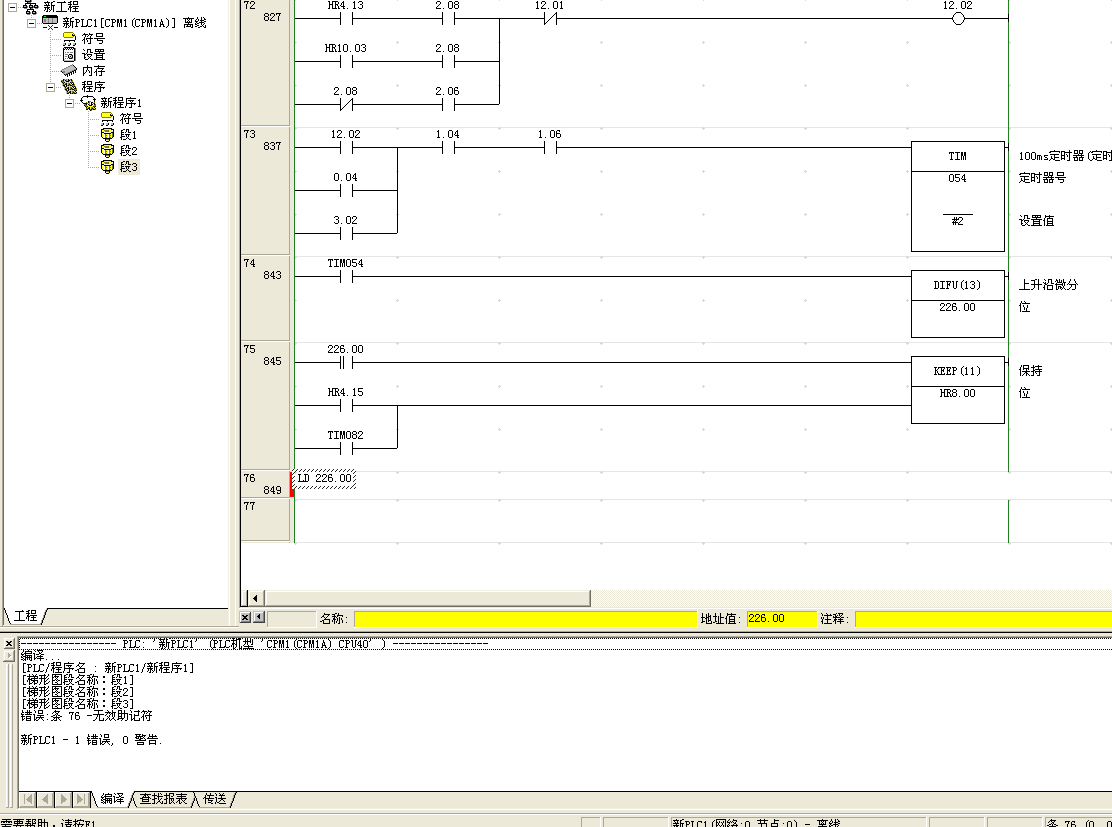The width and height of the screenshot is (1112, 827).
Task: Select the KEEP(11) instruction block
Action: [957, 381]
